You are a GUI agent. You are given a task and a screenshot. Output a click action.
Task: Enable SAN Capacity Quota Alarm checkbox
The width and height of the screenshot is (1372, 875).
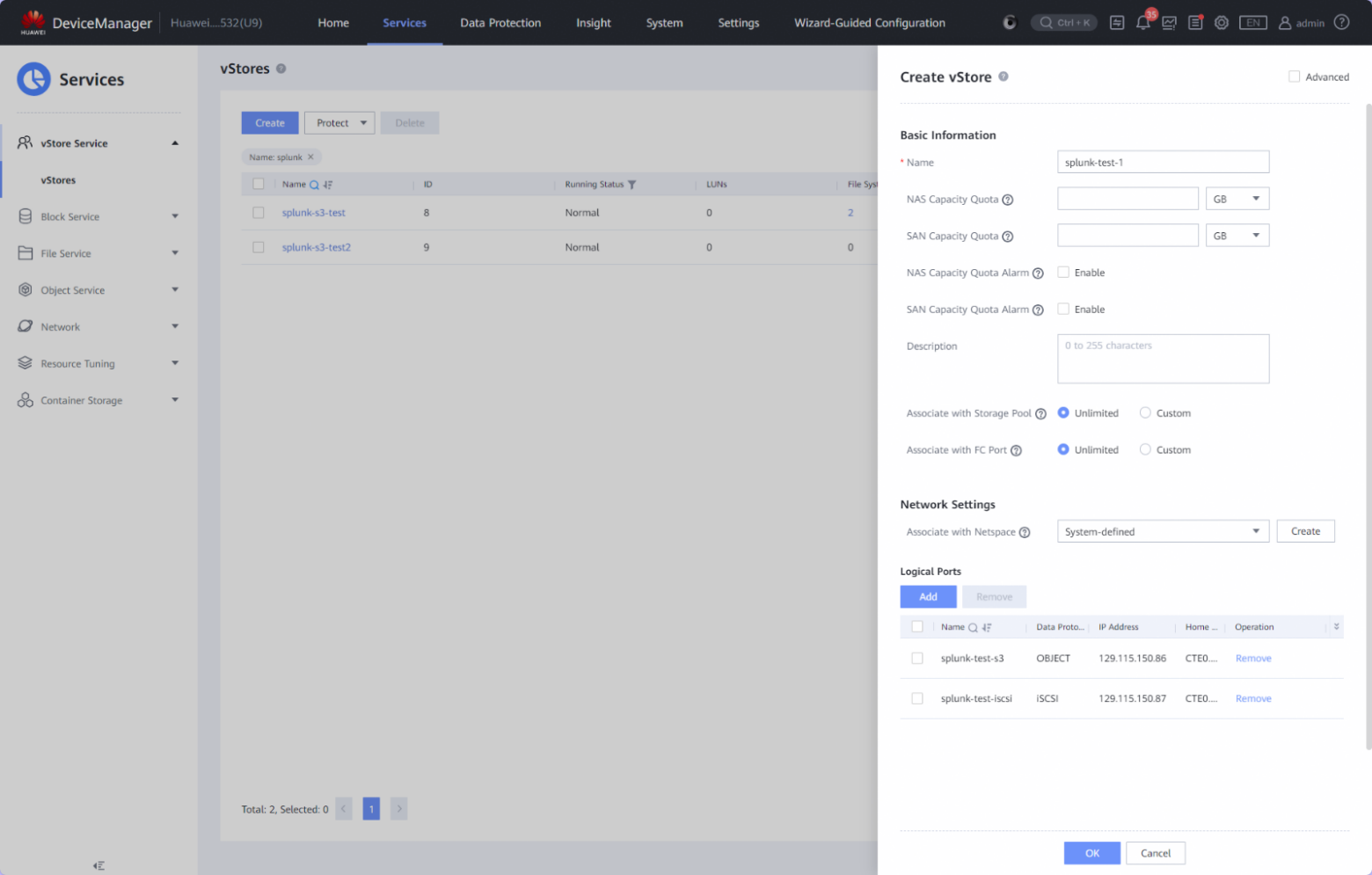point(1063,310)
